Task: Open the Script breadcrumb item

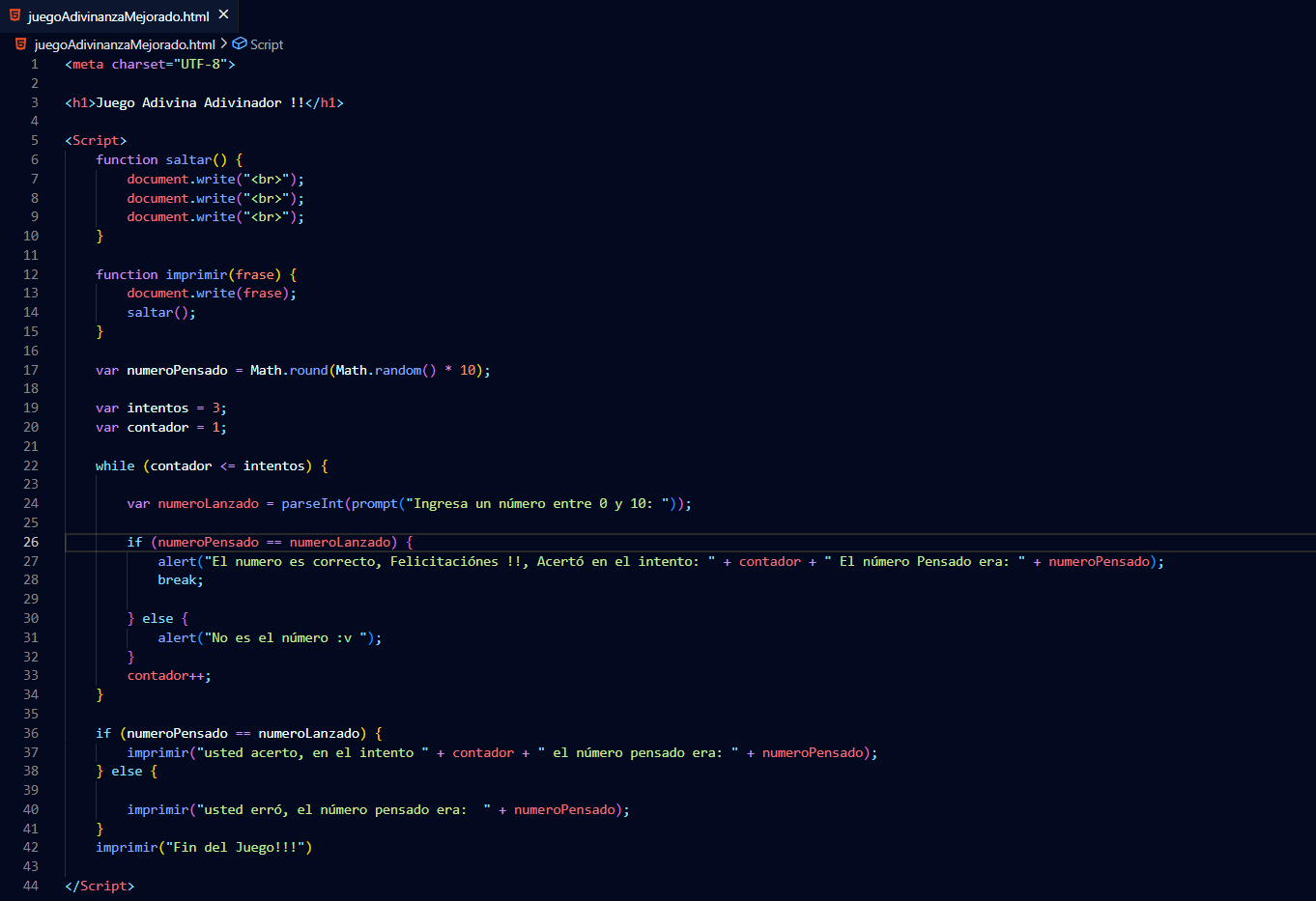Action: pyautogui.click(x=267, y=44)
